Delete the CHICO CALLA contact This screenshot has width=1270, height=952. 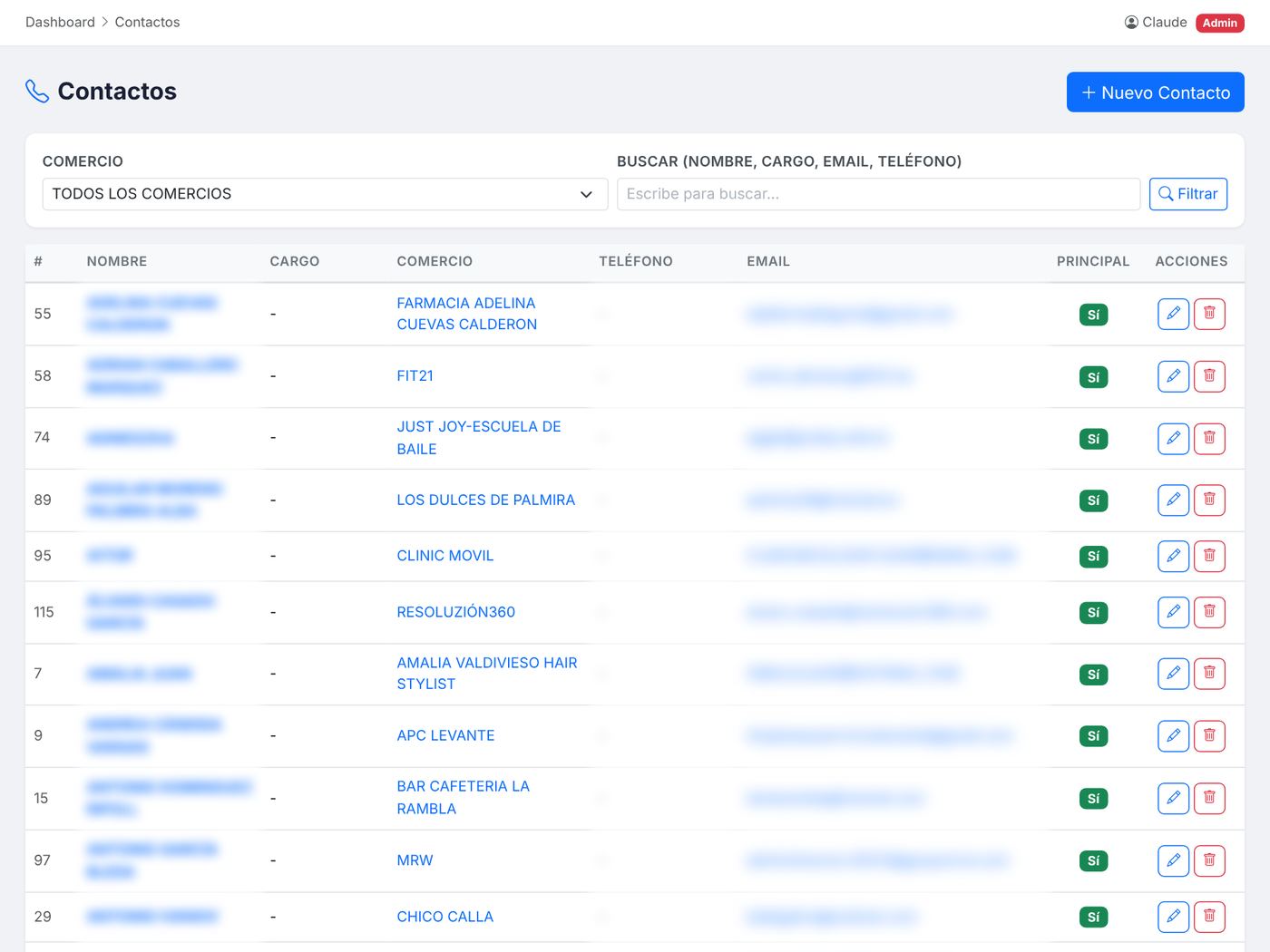(x=1209, y=917)
